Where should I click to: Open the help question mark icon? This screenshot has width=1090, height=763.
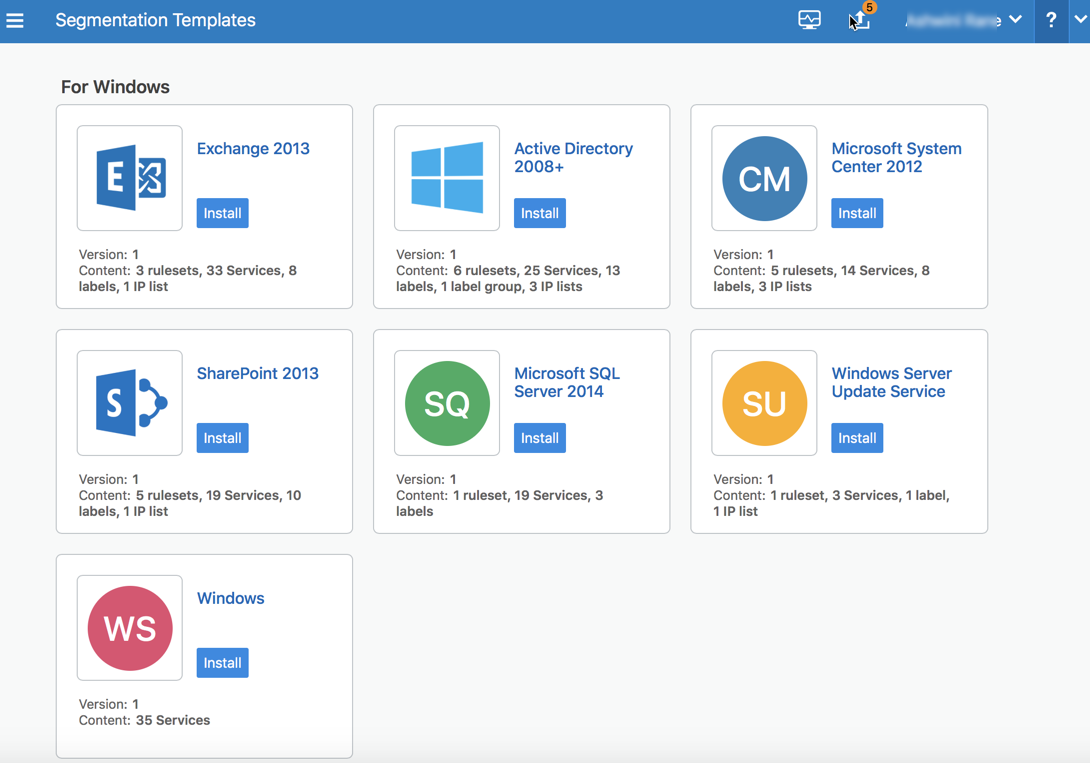[x=1051, y=20]
